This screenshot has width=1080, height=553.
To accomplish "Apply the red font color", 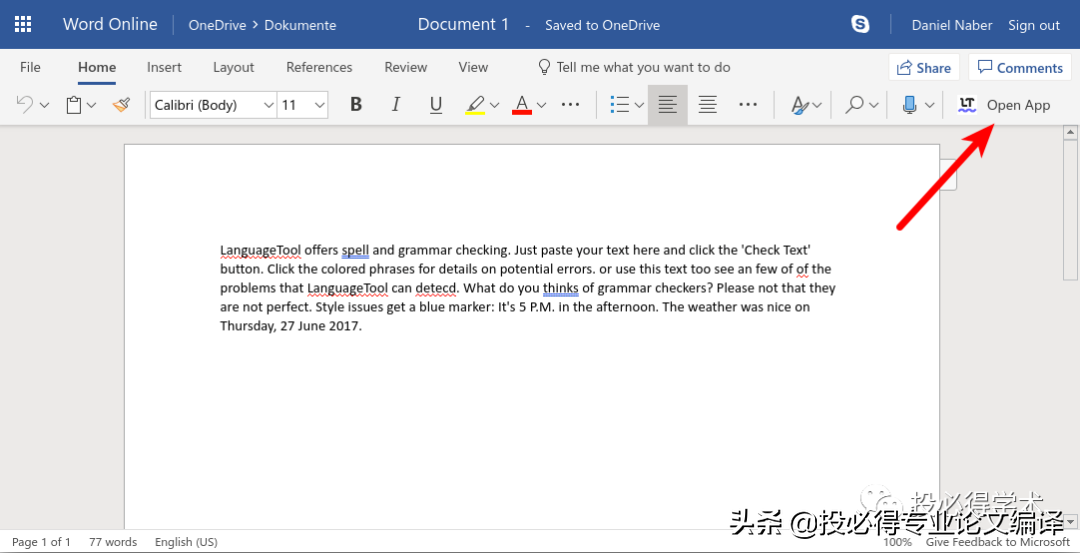I will pos(522,105).
